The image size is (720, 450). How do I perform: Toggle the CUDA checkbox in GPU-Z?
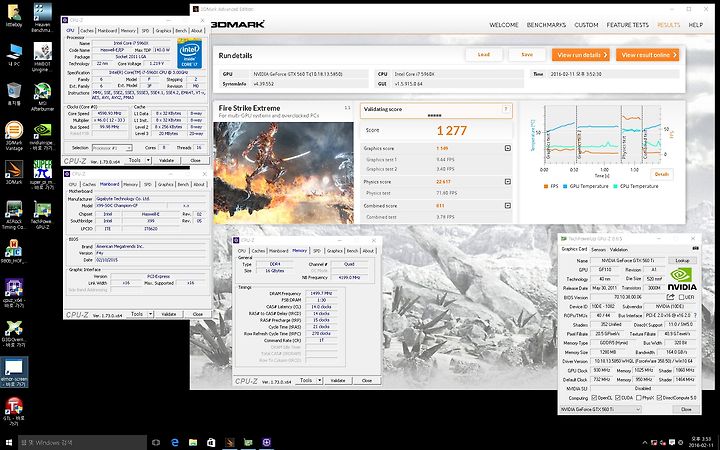click(618, 398)
